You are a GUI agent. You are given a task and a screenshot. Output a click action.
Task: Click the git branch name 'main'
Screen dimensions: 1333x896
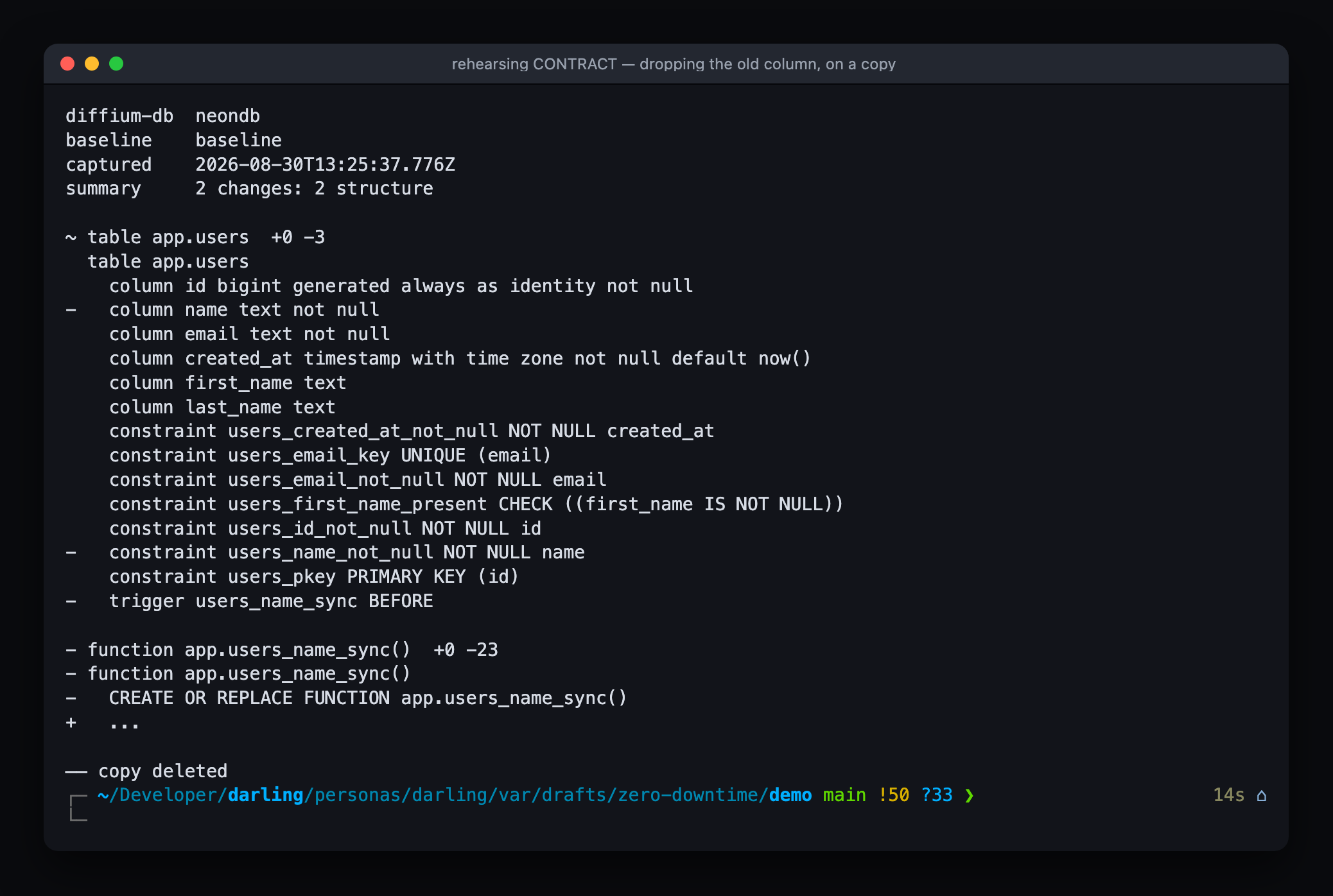coord(844,795)
